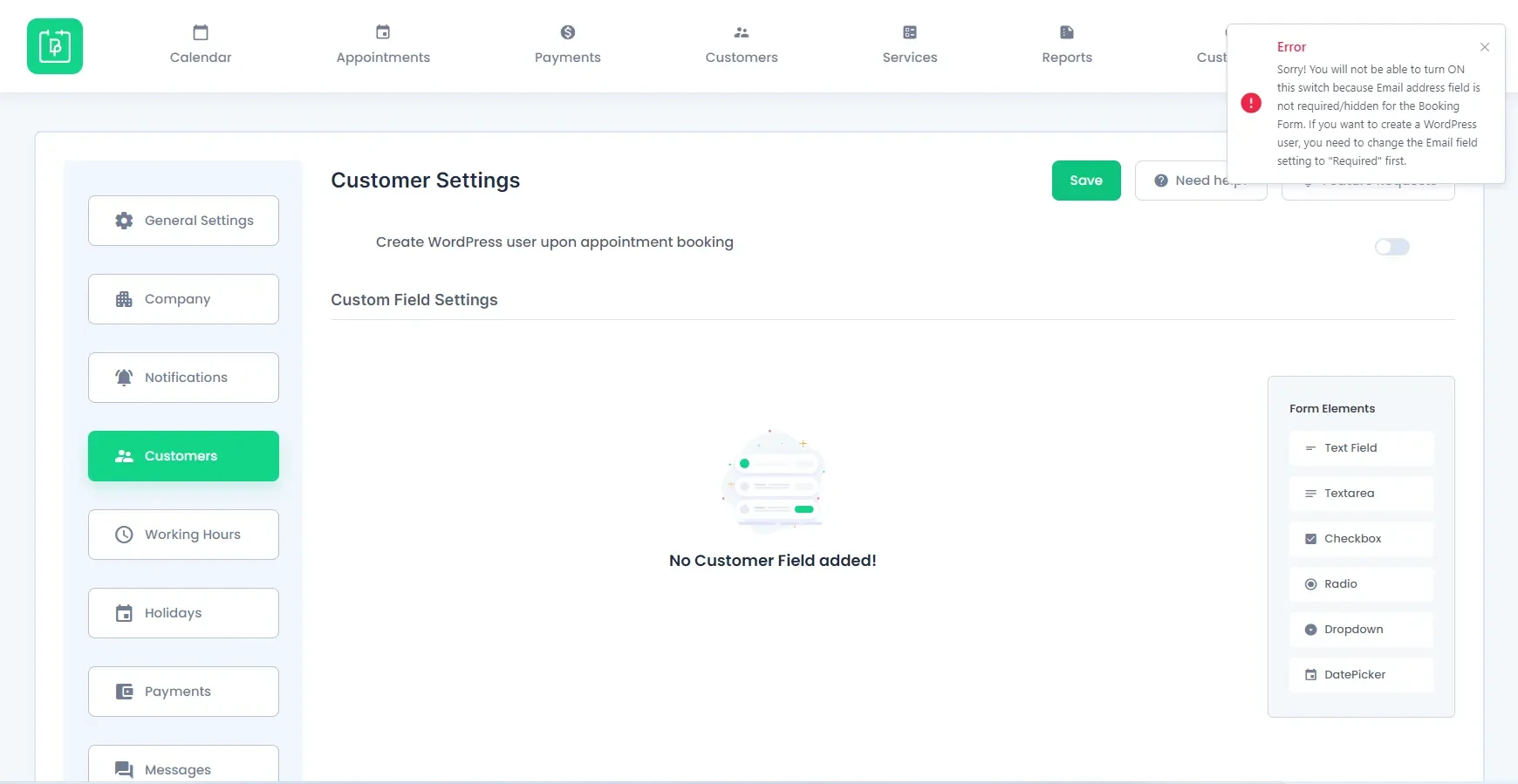Click the Custom Field Settings heading
The image size is (1518, 784).
(414, 300)
